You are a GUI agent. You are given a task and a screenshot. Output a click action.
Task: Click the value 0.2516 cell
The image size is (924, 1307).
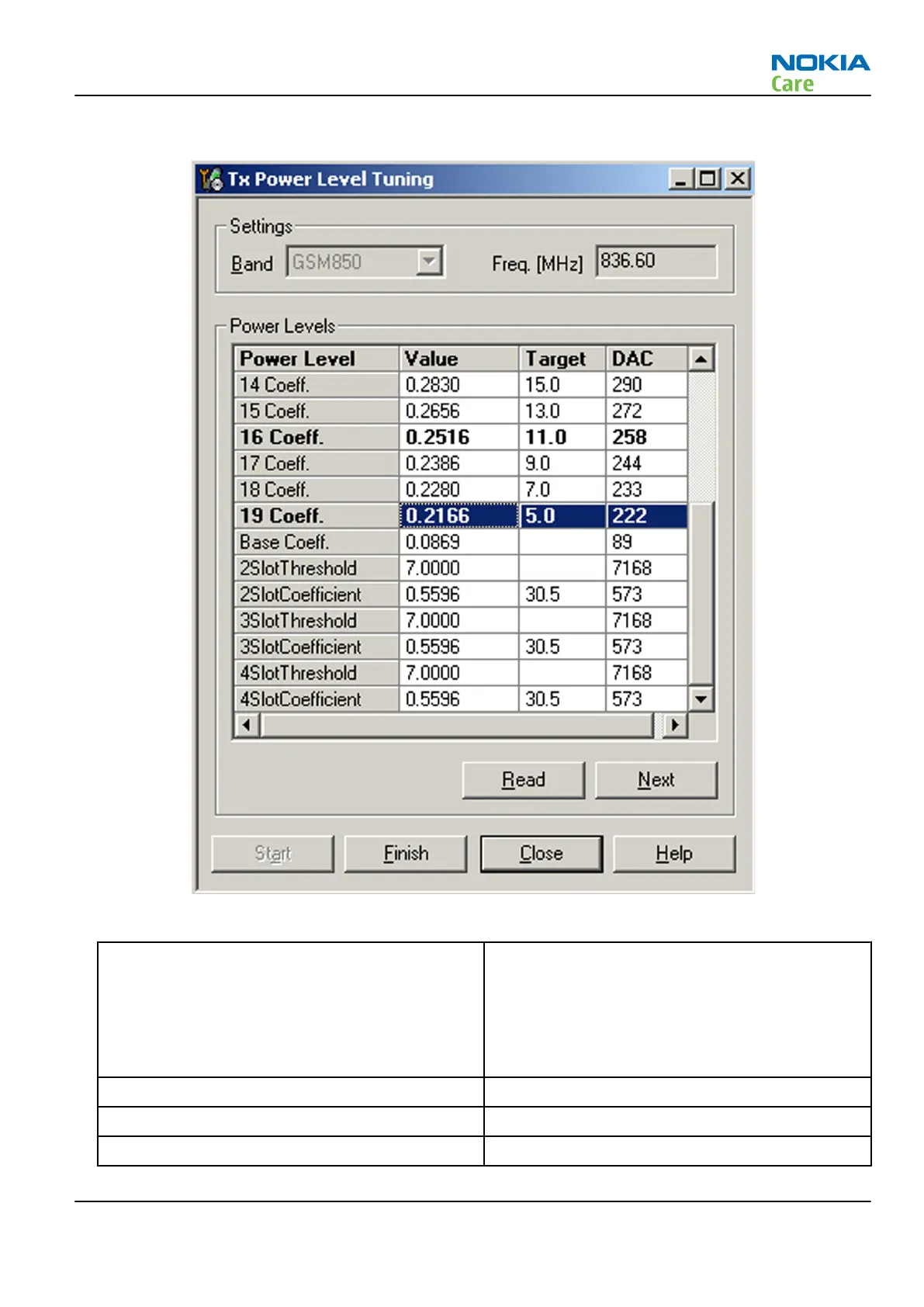point(459,438)
